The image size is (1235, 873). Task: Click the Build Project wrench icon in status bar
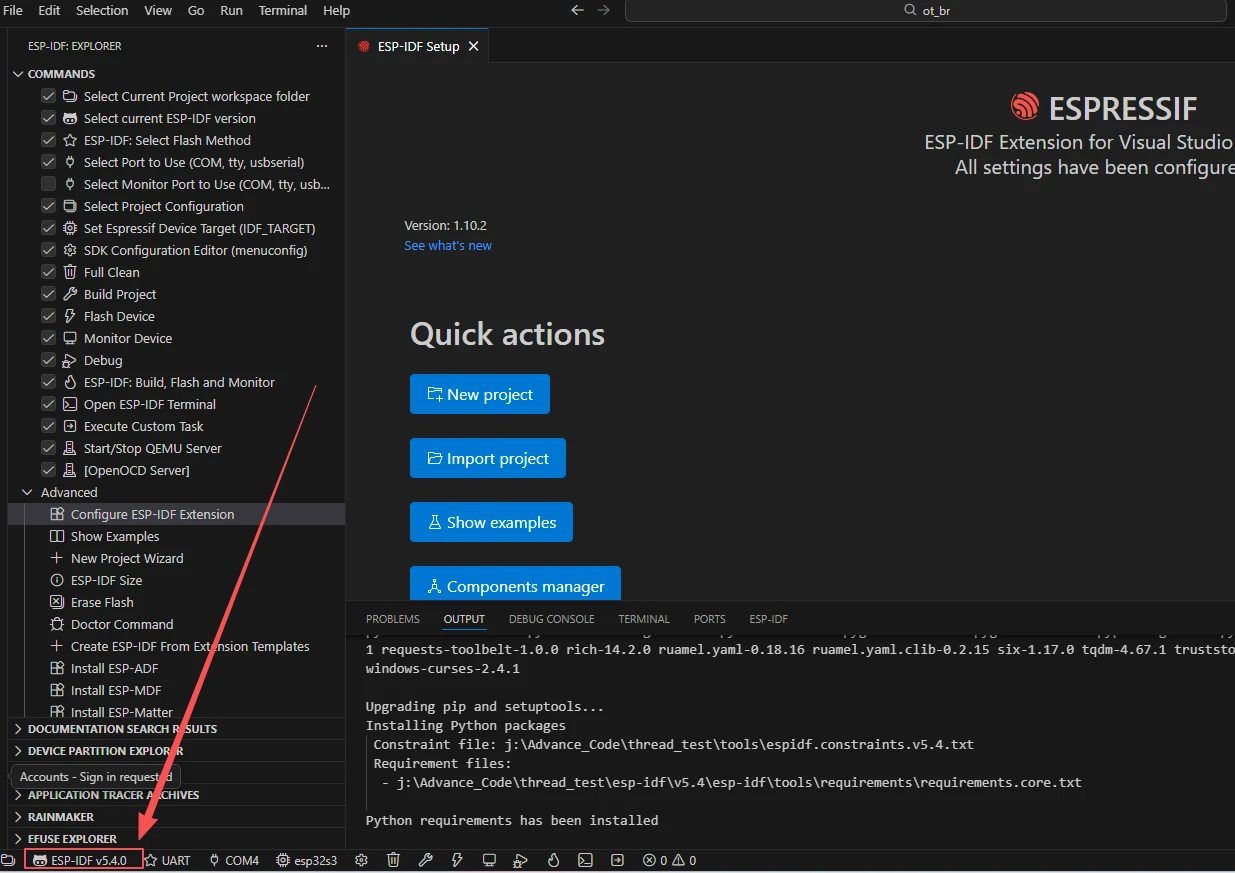point(425,860)
